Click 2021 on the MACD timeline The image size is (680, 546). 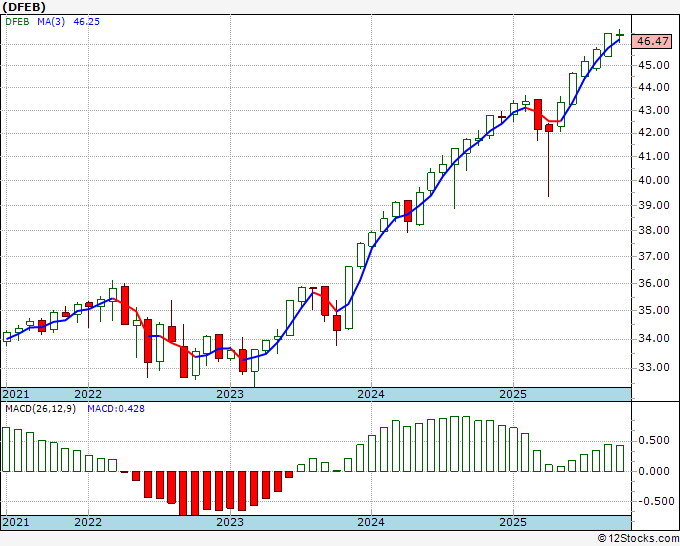click(x=16, y=522)
